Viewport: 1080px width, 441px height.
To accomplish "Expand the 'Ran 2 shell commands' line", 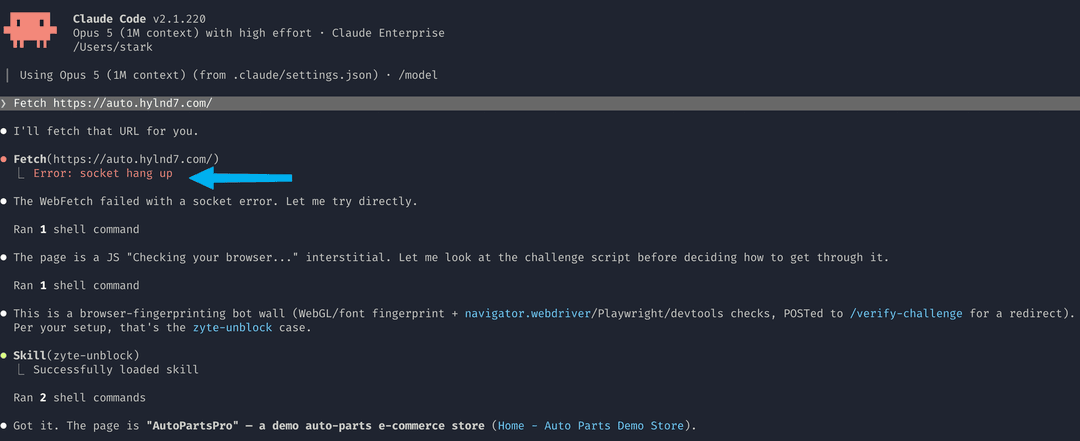I will (x=79, y=398).
